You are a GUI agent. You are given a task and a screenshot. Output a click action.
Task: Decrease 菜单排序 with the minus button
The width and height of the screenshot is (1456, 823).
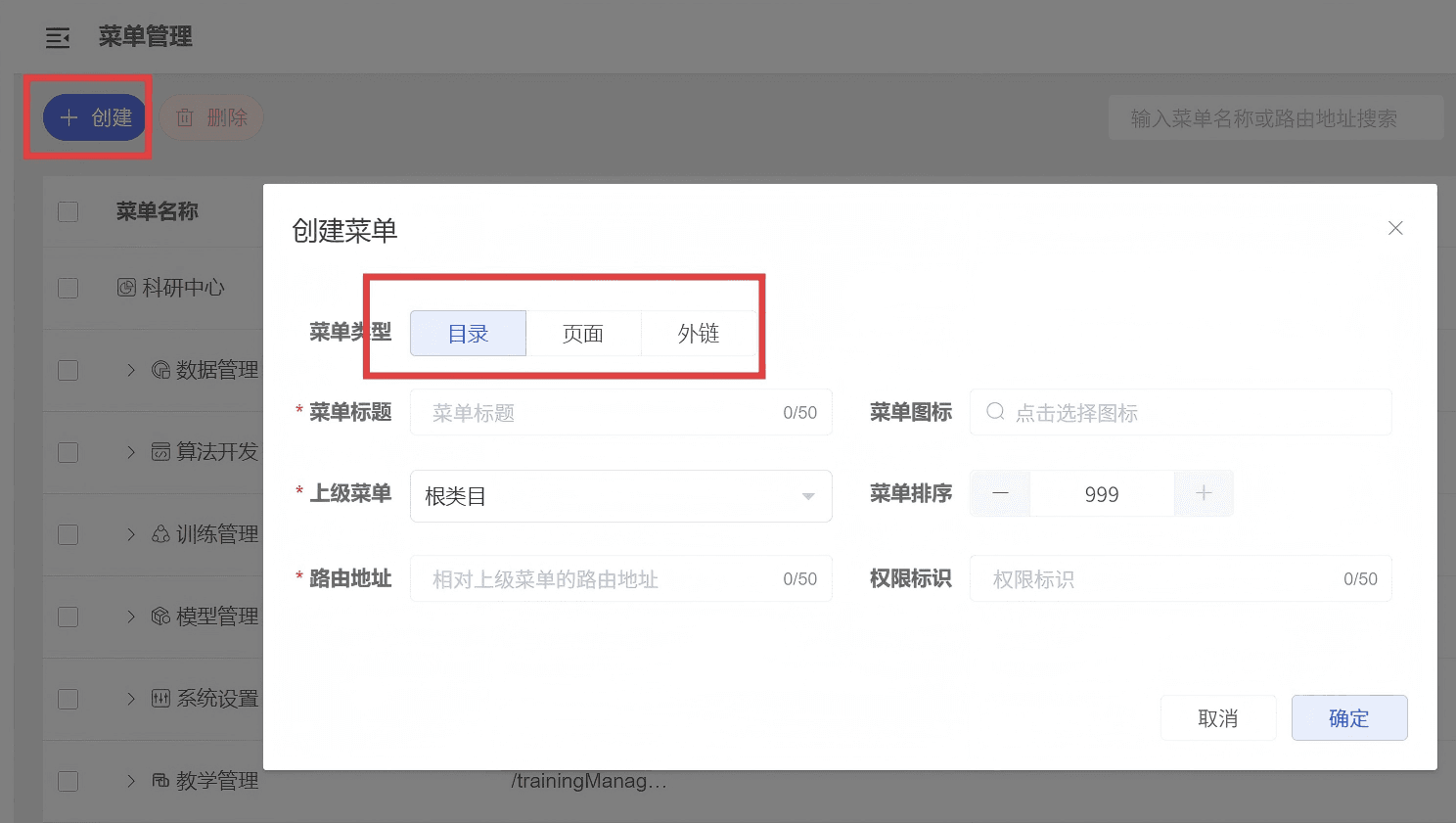click(1000, 494)
